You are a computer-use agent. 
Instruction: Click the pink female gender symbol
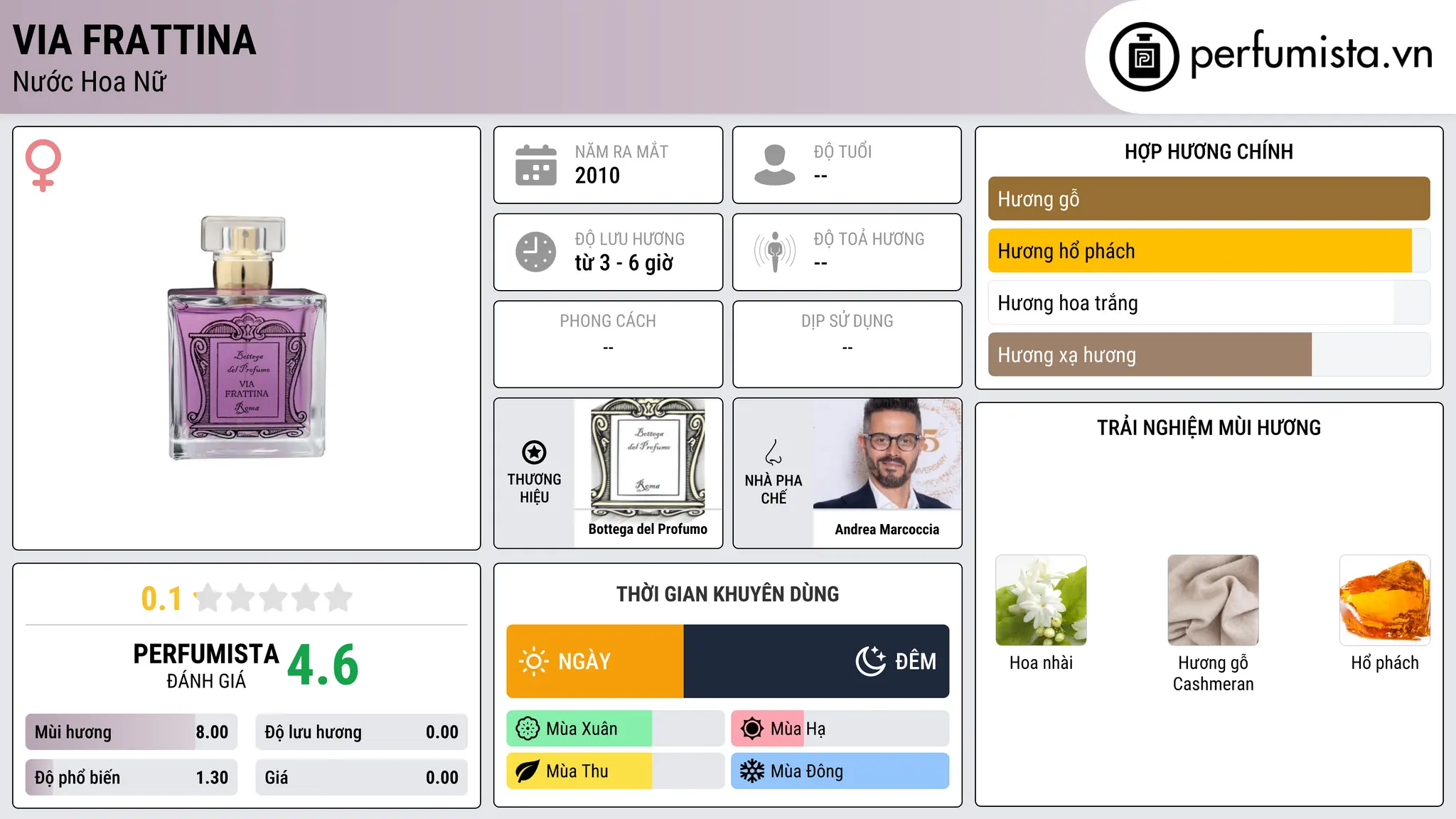(43, 165)
